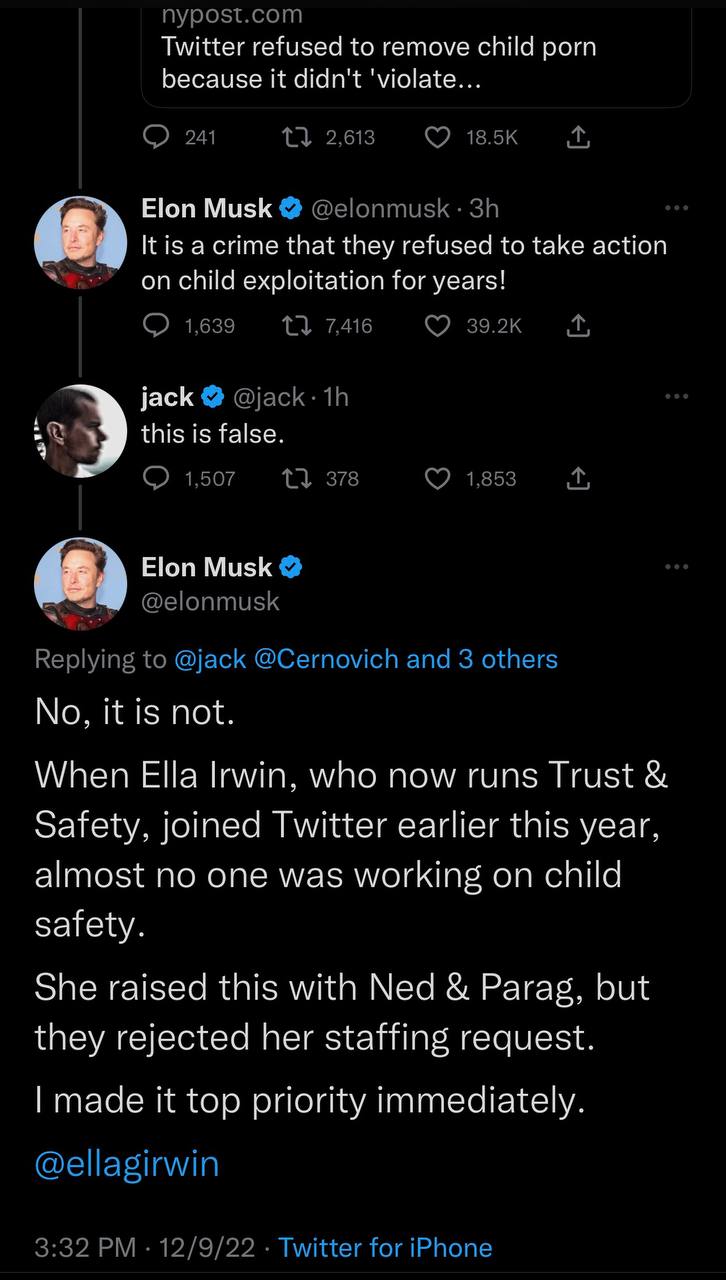Open jack's profile picture
This screenshot has width=726, height=1280.
[81, 431]
